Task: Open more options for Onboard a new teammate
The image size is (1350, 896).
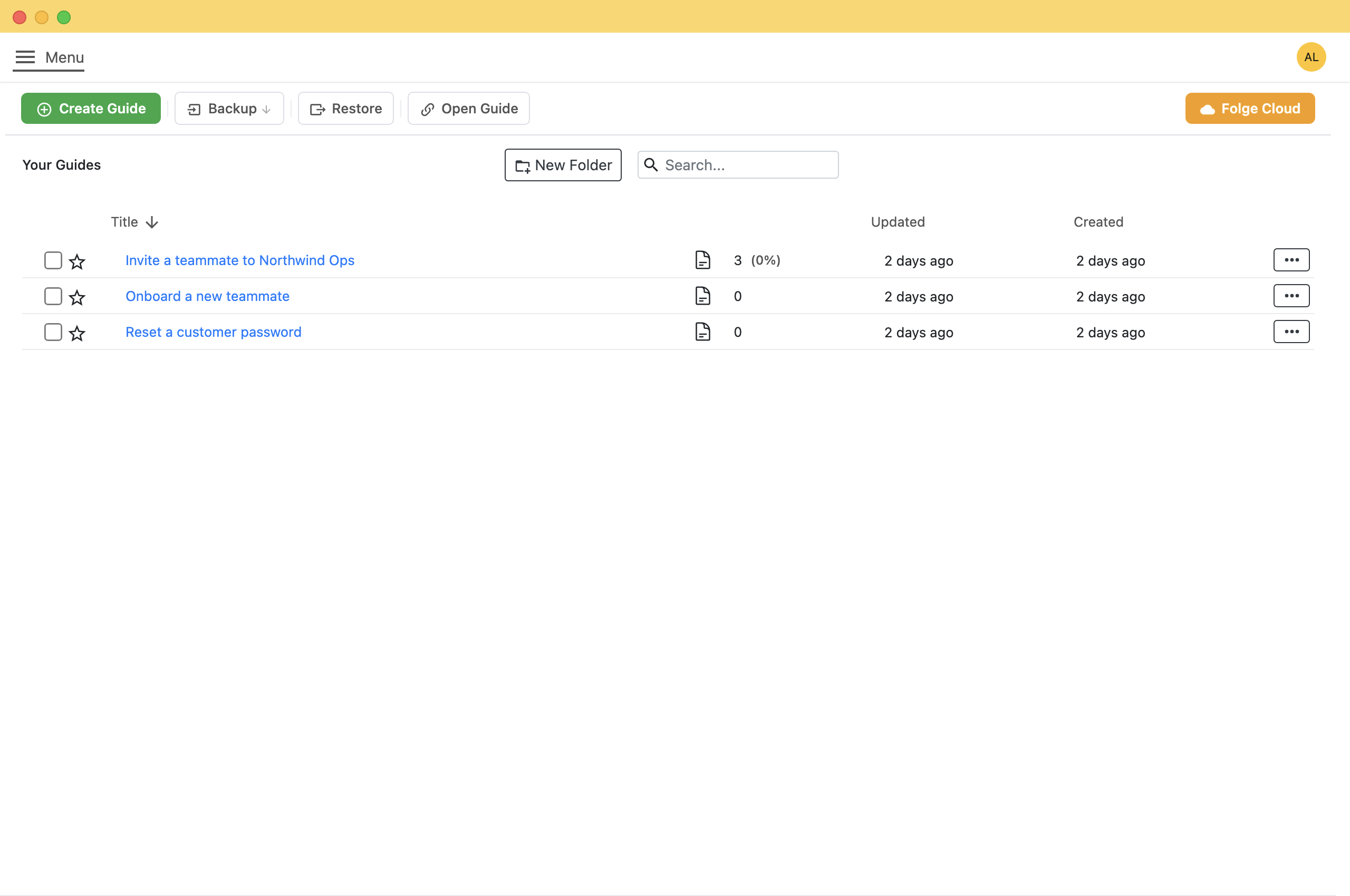Action: pyautogui.click(x=1291, y=296)
